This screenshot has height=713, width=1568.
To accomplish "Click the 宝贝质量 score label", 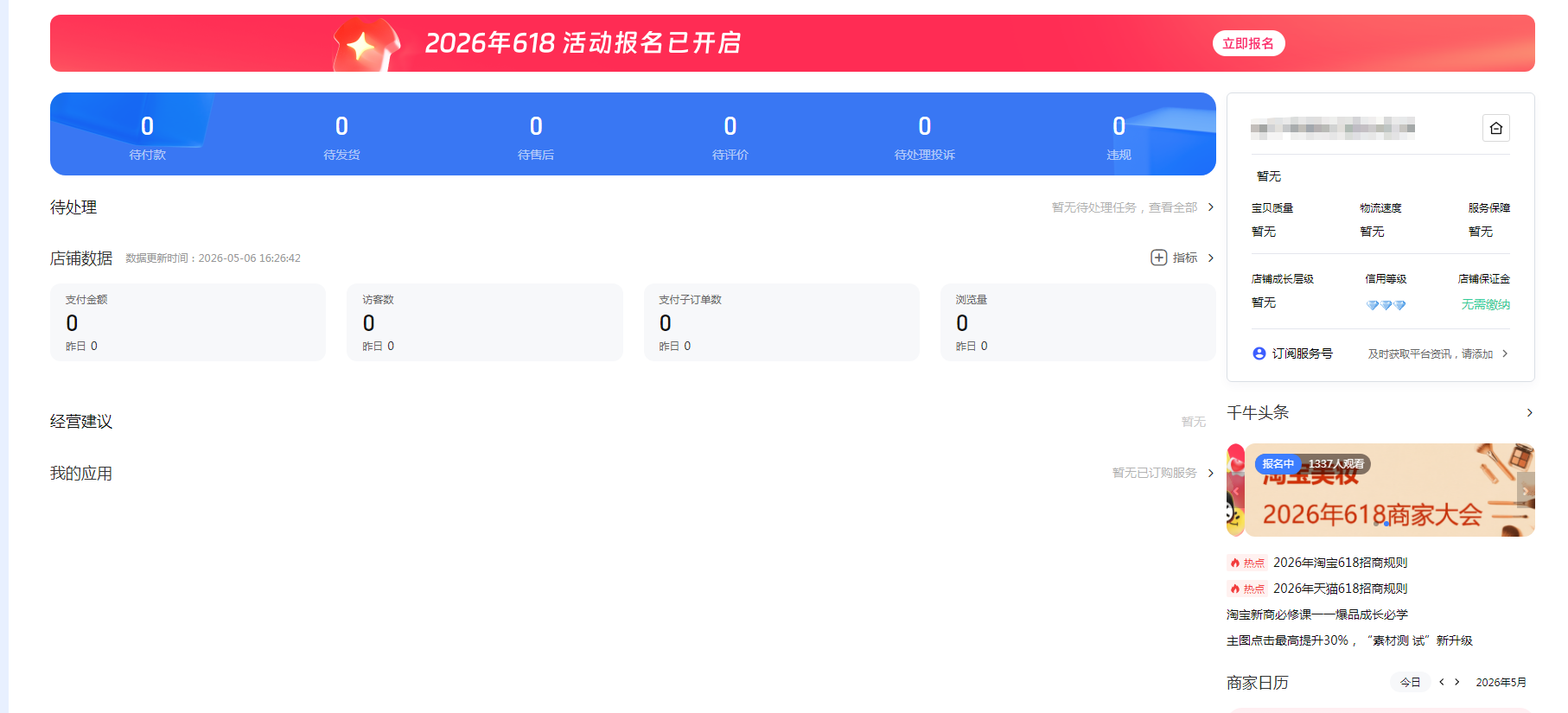I will [x=1272, y=208].
